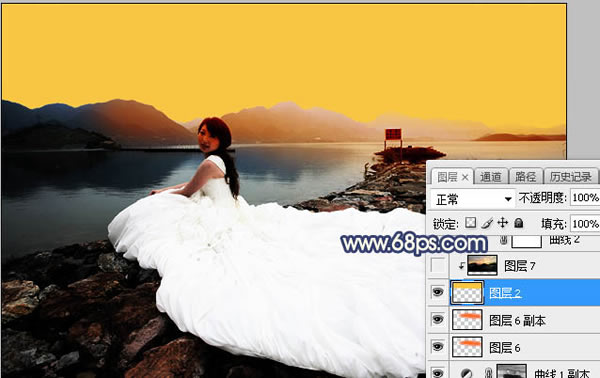Click the 填充 fill percentage field
The height and width of the screenshot is (378, 600).
(x=585, y=223)
